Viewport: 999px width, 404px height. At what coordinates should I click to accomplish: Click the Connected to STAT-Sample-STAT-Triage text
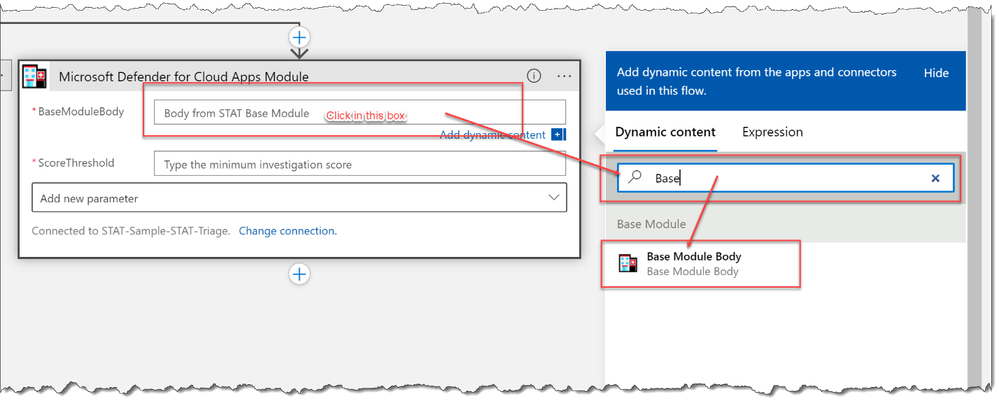click(131, 231)
